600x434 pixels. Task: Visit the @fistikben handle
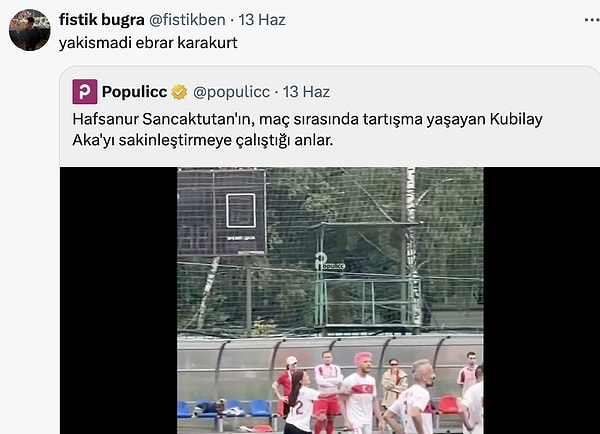coord(187,20)
